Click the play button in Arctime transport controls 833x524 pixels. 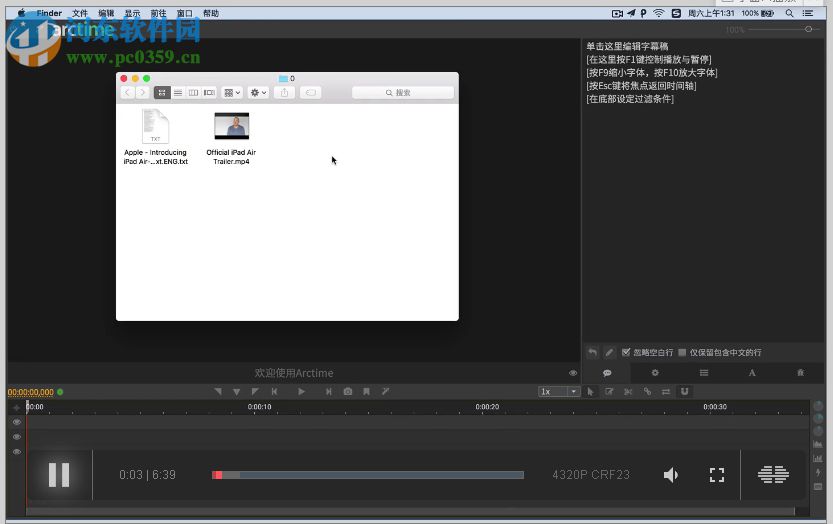(x=301, y=392)
